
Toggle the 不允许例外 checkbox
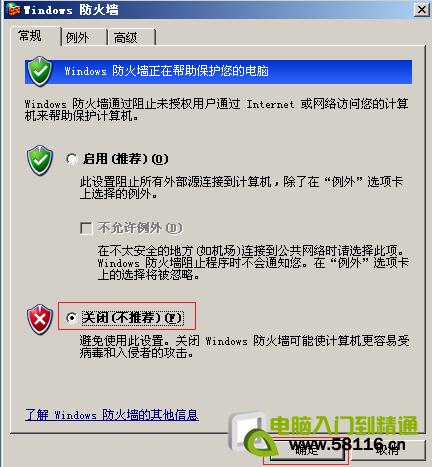[86, 228]
